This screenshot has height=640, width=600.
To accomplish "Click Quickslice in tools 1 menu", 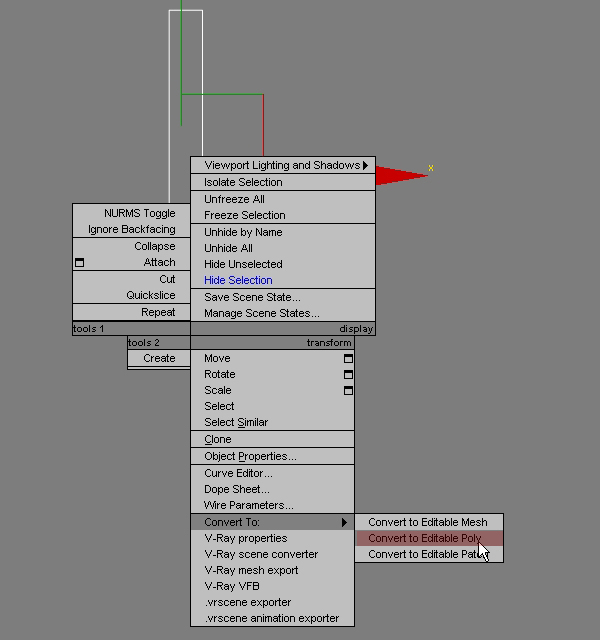I will point(150,295).
